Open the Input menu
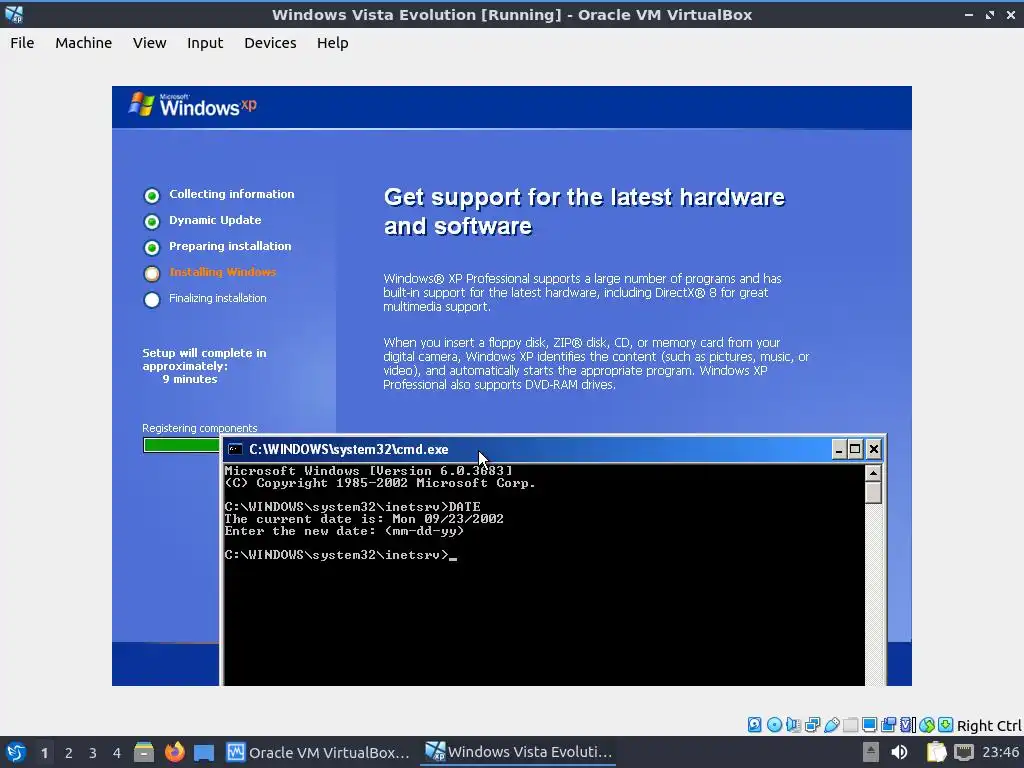 point(205,43)
